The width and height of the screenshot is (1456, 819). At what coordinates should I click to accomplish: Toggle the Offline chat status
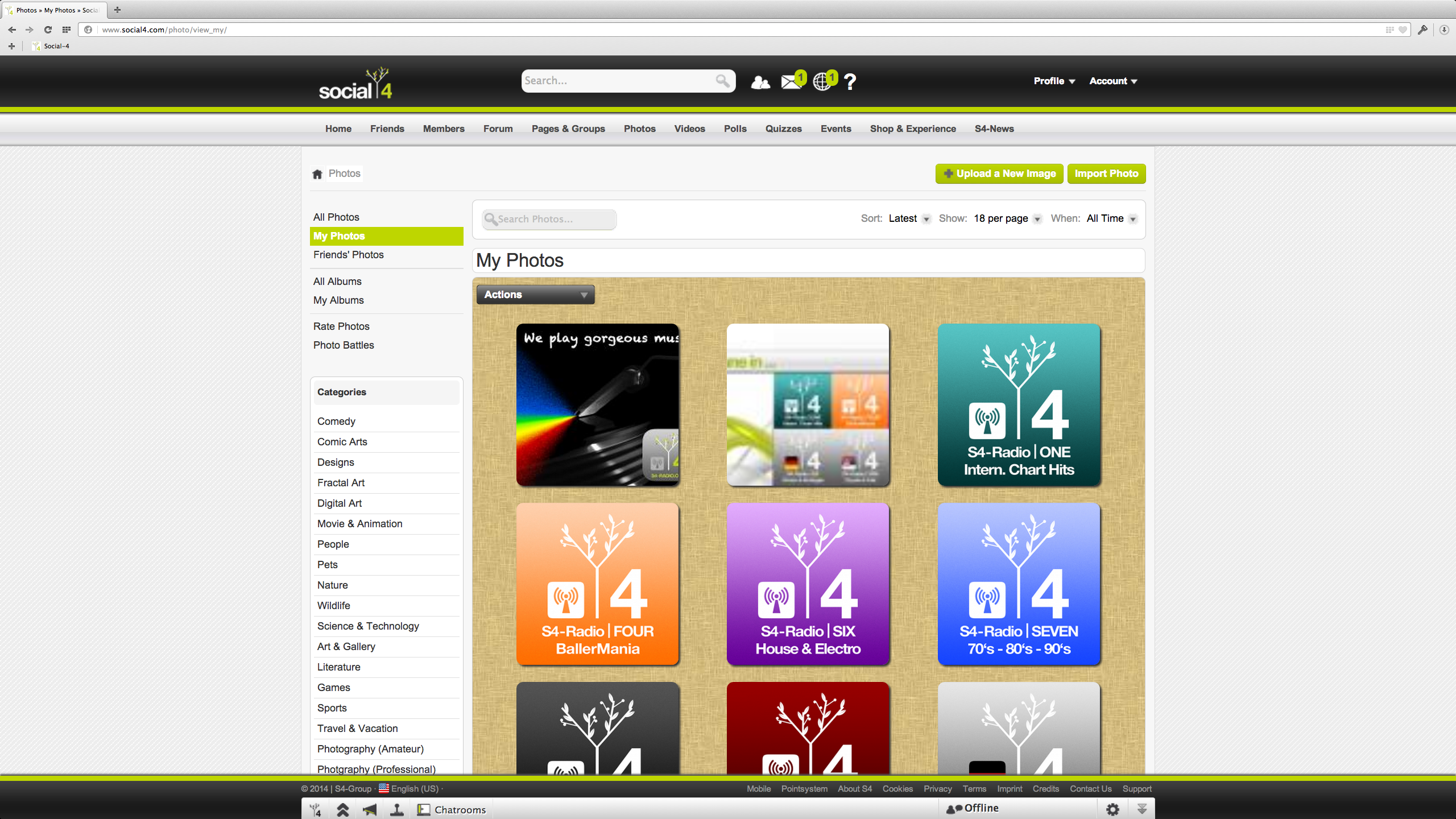click(x=973, y=808)
